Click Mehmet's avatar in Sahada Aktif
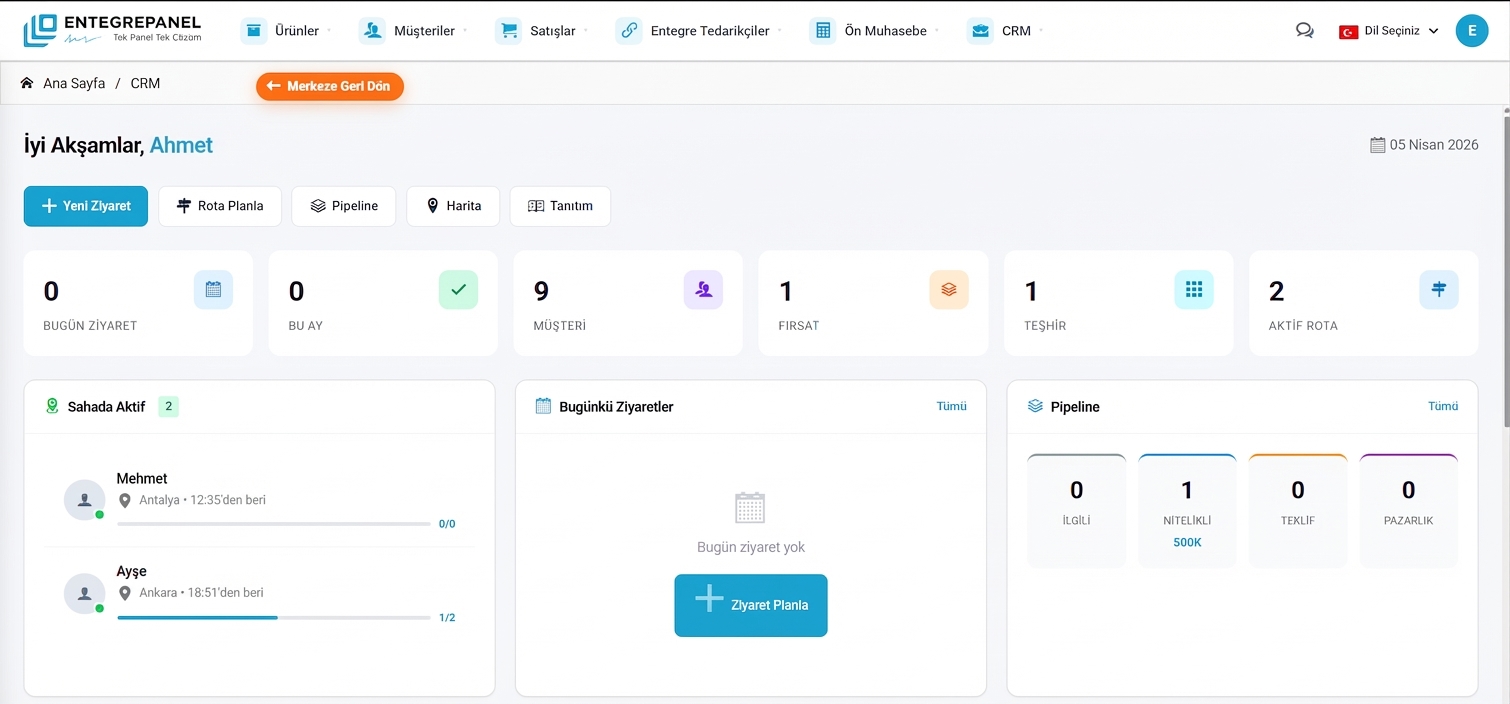This screenshot has height=704, width=1510. 84,499
